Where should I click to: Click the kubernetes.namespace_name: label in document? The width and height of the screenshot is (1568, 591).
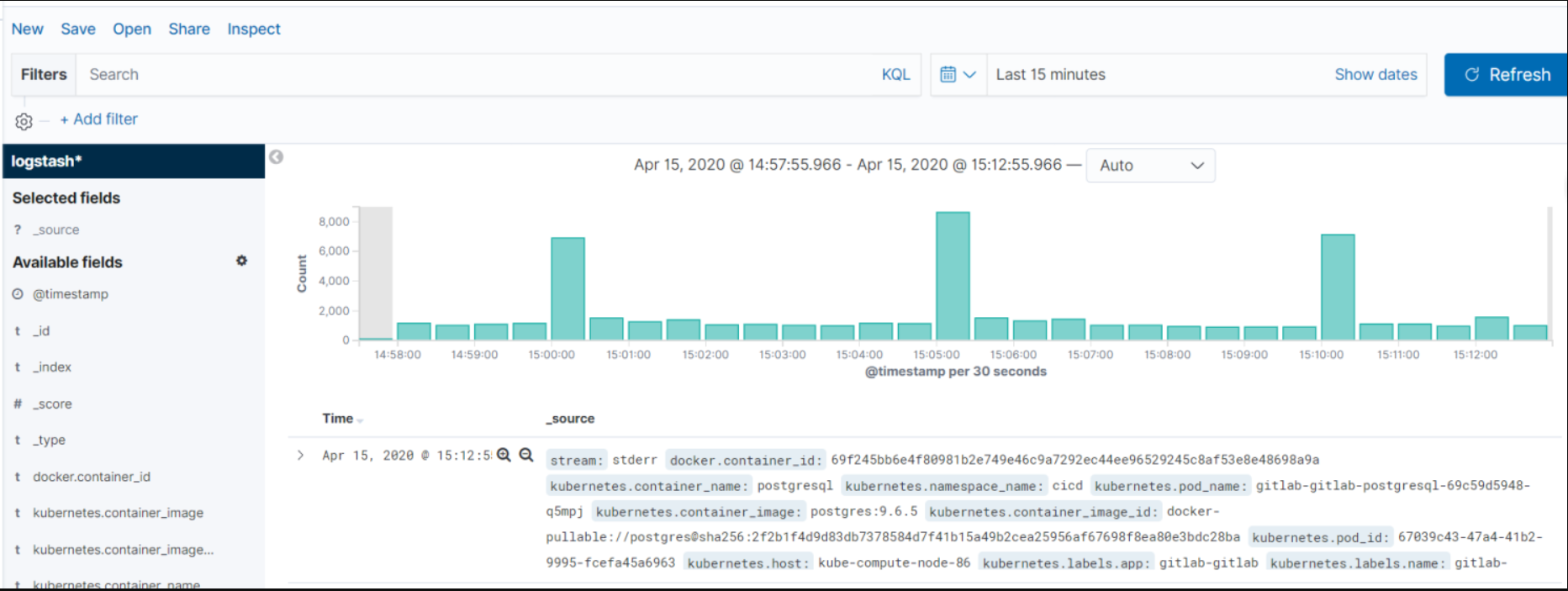pyautogui.click(x=944, y=486)
